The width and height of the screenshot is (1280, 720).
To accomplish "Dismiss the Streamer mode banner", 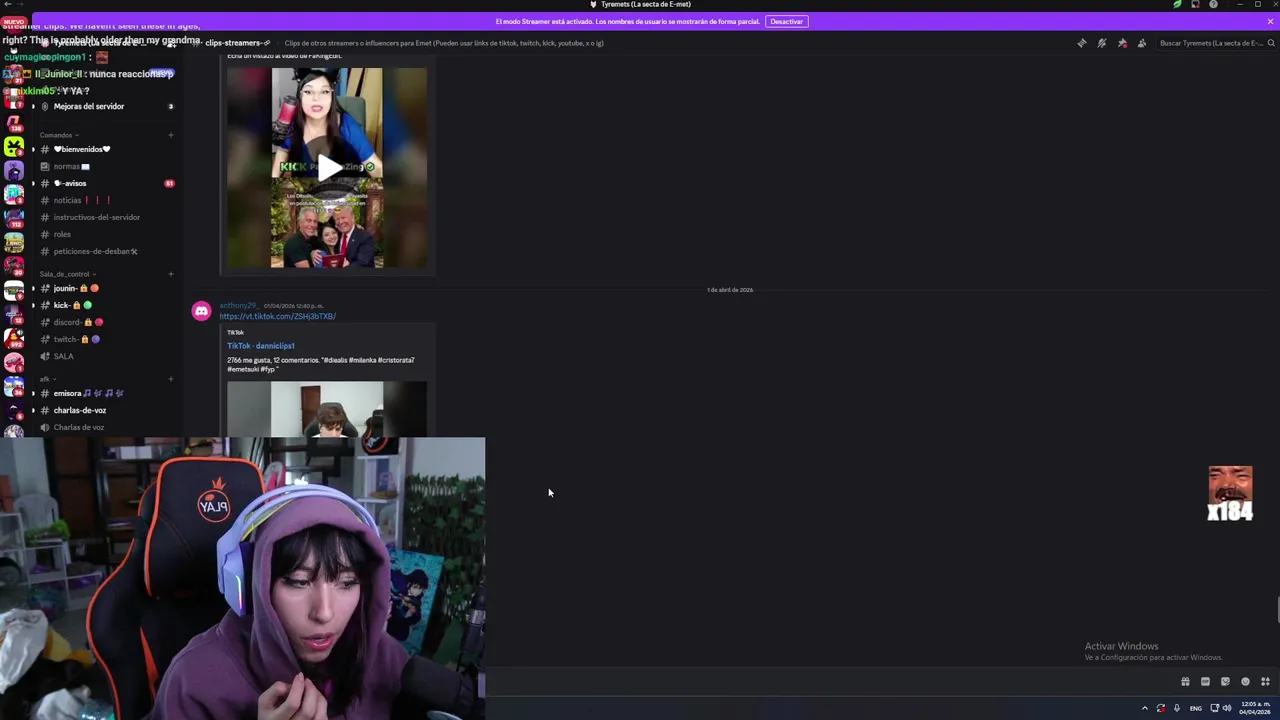I will [1271, 21].
